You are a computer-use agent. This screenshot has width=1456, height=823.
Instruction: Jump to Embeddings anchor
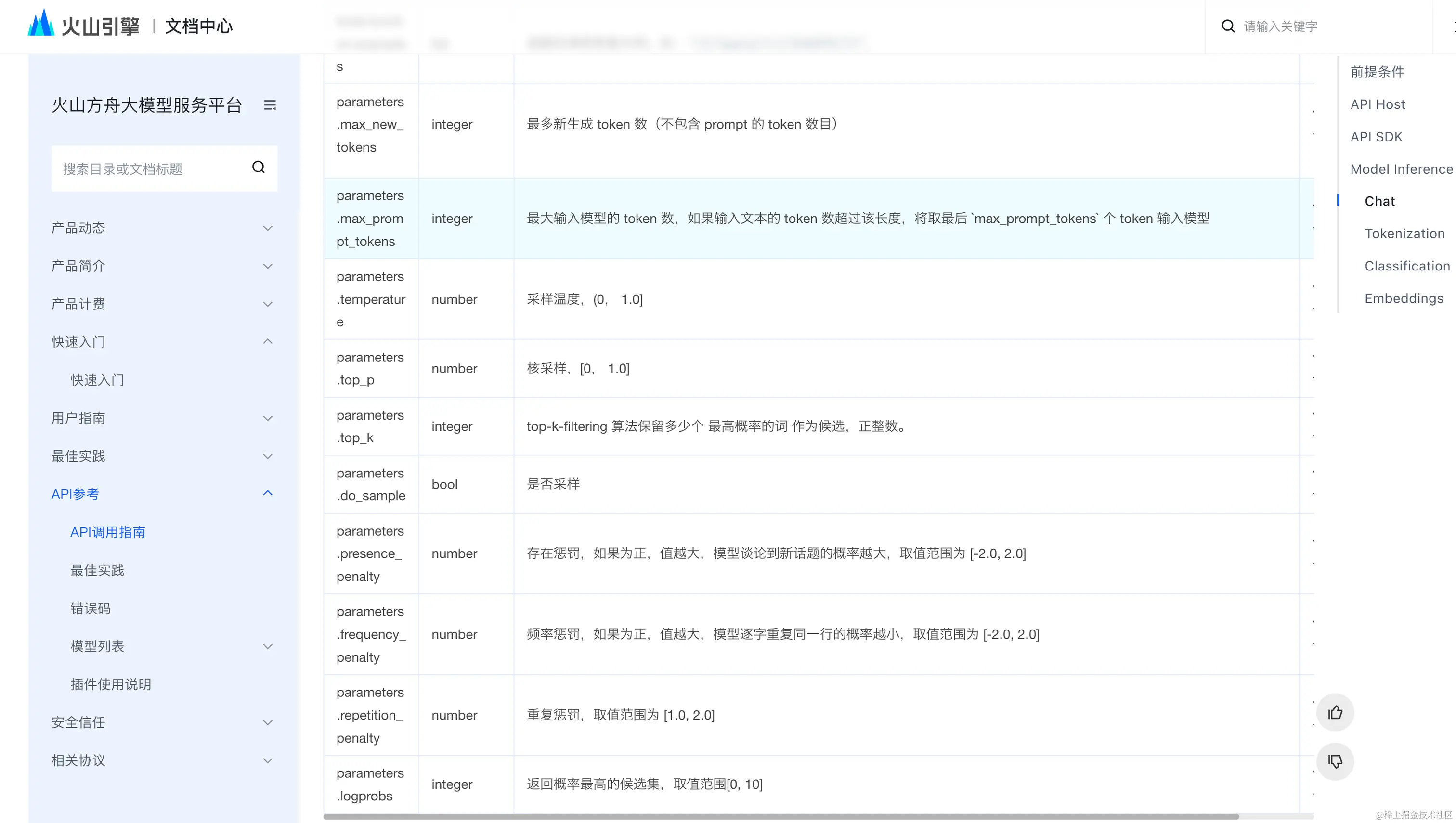1404,298
